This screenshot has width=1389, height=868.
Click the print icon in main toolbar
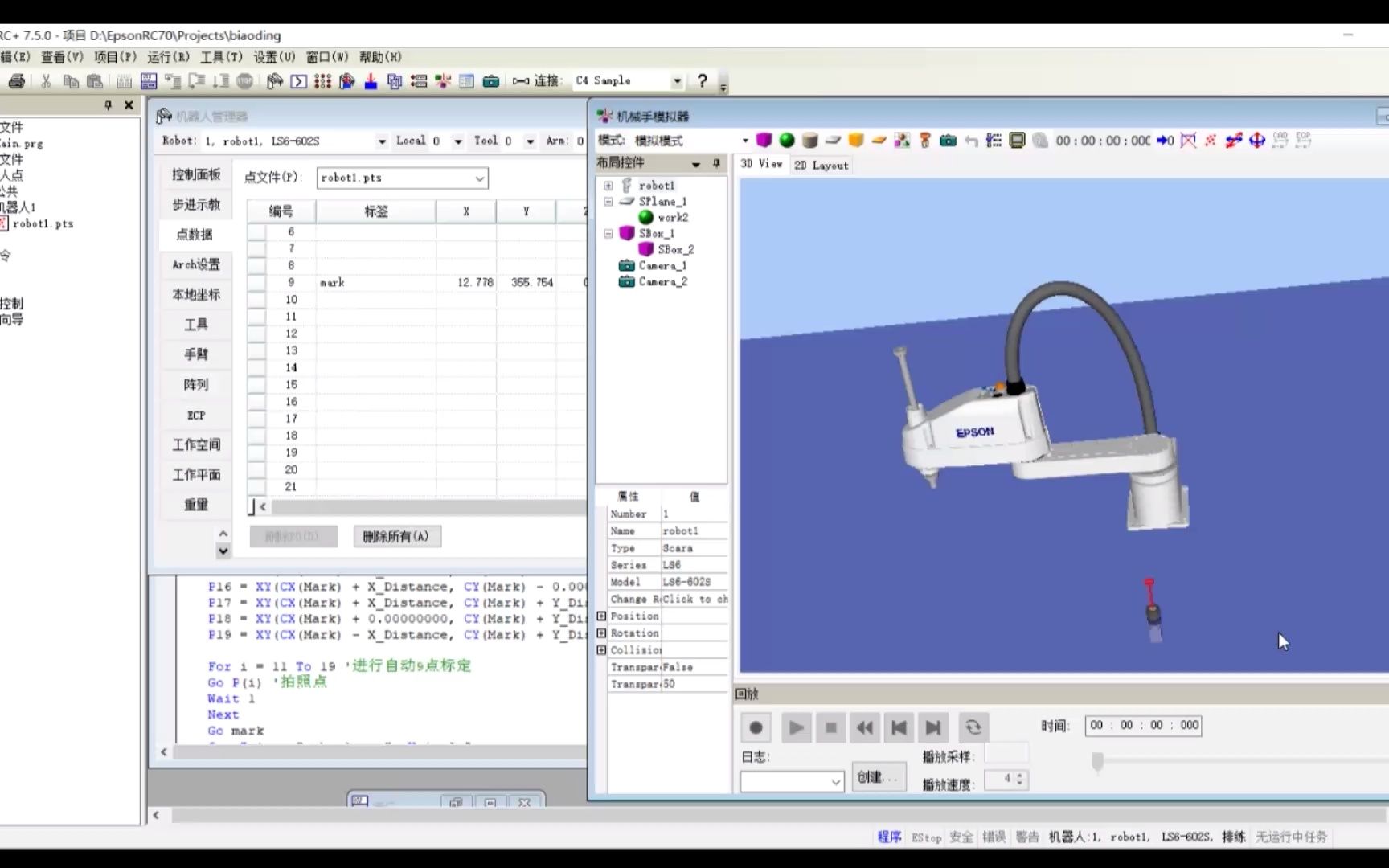coord(16,81)
